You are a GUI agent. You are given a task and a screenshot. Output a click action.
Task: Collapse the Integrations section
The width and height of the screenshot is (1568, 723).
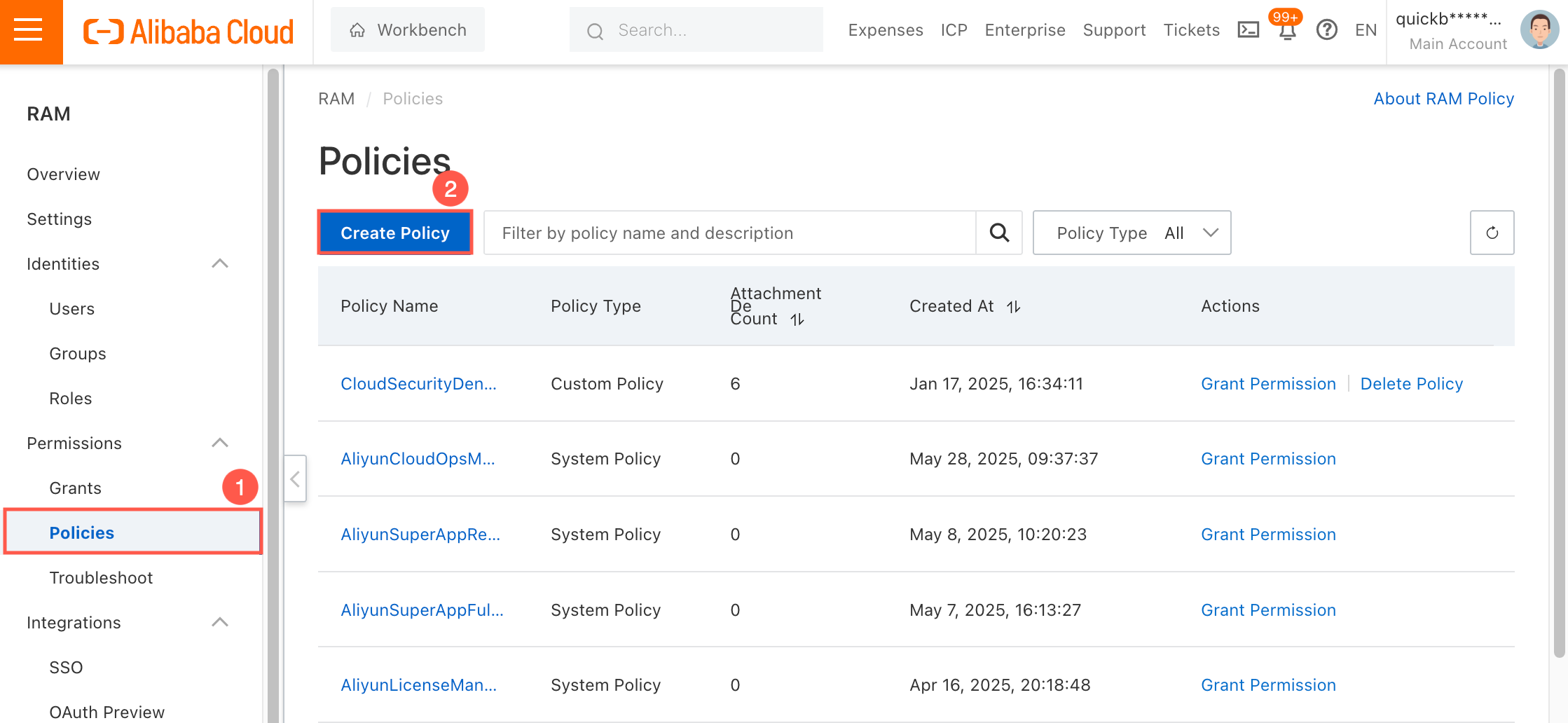coord(220,622)
